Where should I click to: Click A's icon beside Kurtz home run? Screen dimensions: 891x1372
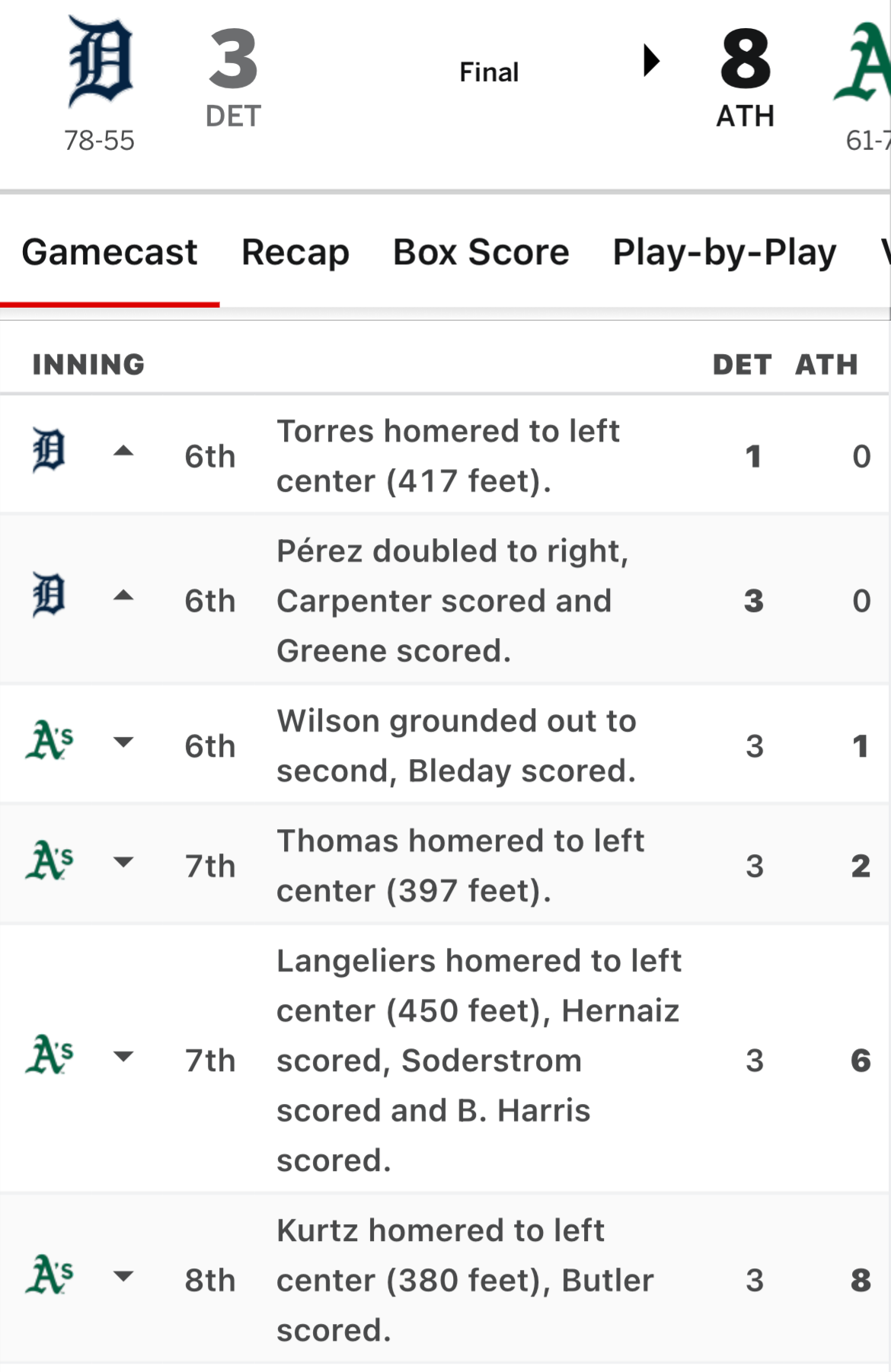(x=49, y=1275)
